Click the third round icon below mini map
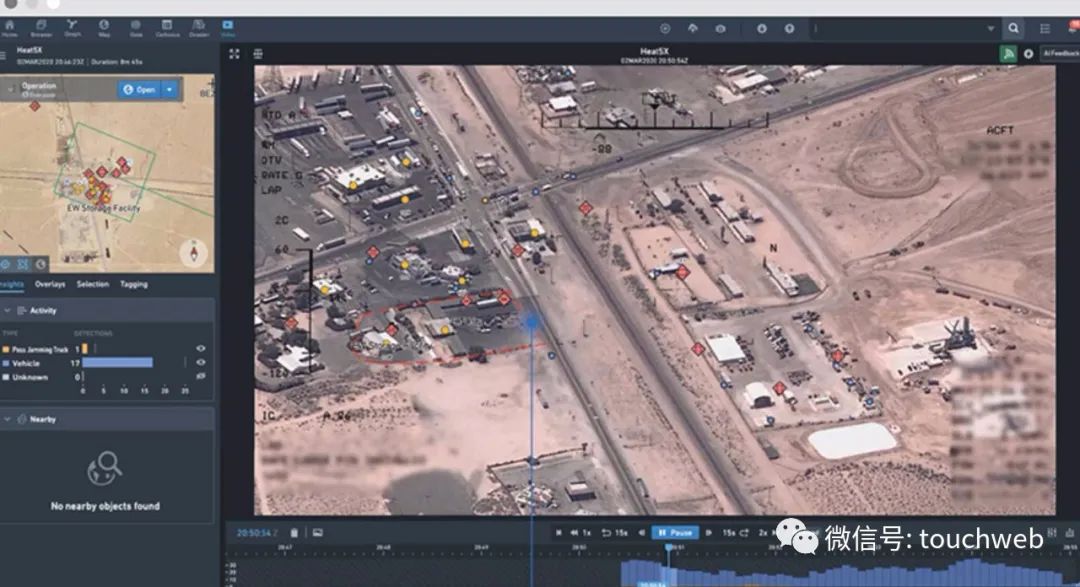The image size is (1080, 587). pyautogui.click(x=41, y=264)
